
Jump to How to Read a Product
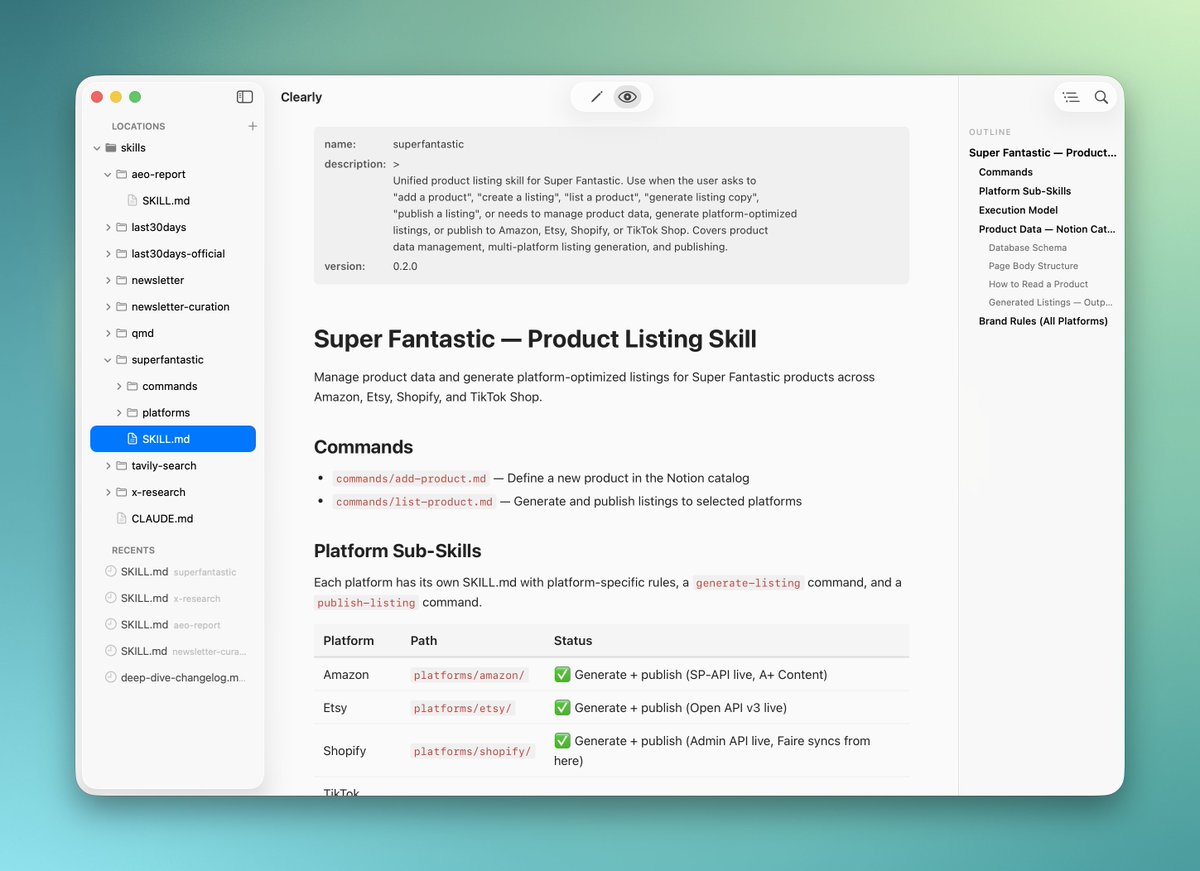click(1039, 284)
